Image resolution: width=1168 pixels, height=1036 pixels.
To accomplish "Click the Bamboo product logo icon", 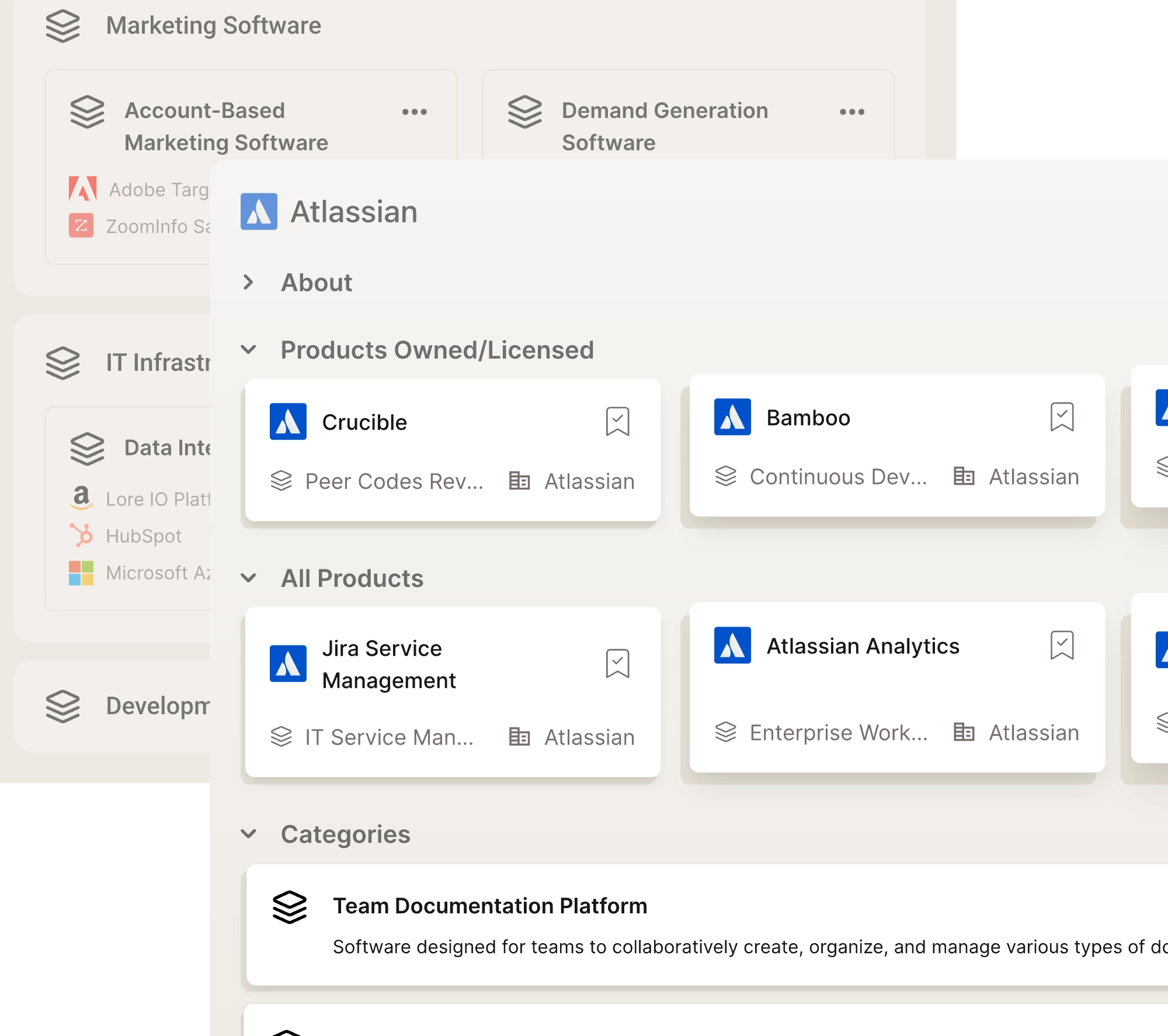I will pyautogui.click(x=732, y=417).
